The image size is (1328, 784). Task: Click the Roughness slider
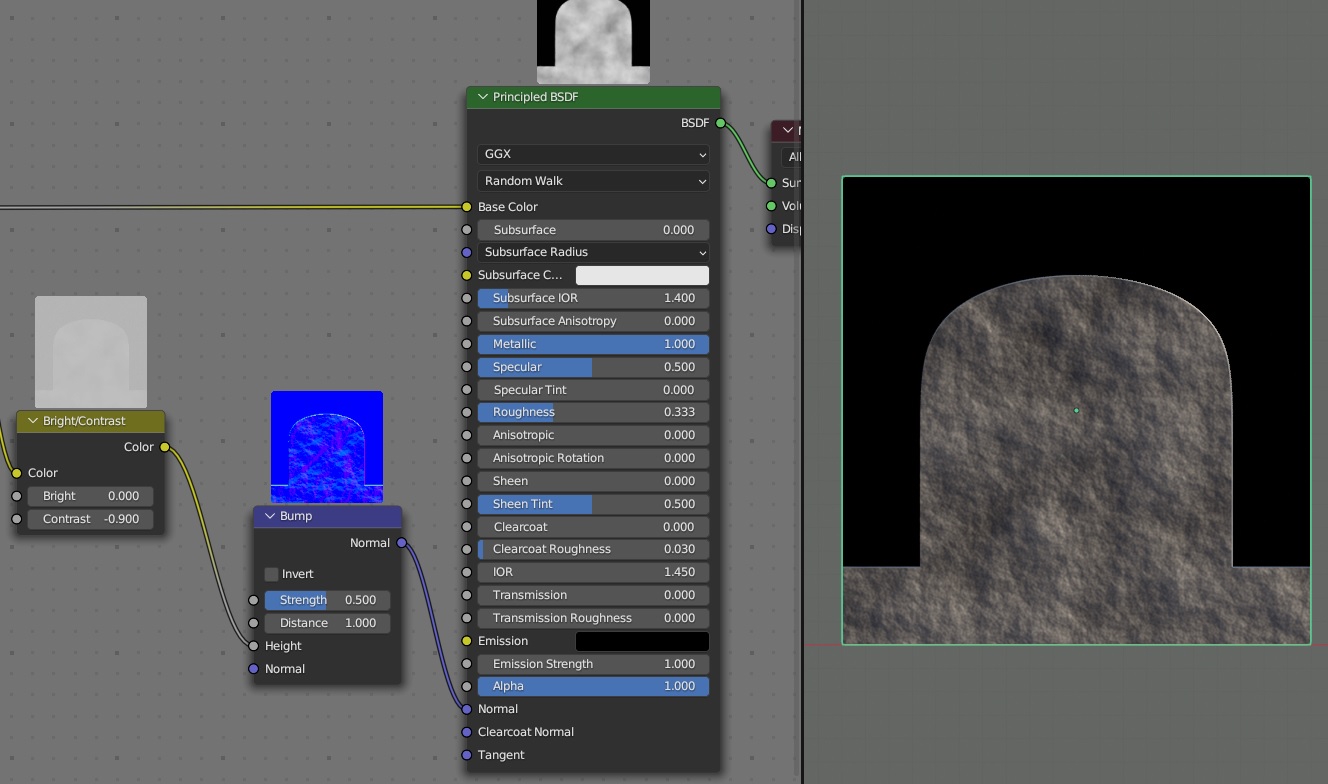pyautogui.click(x=593, y=412)
